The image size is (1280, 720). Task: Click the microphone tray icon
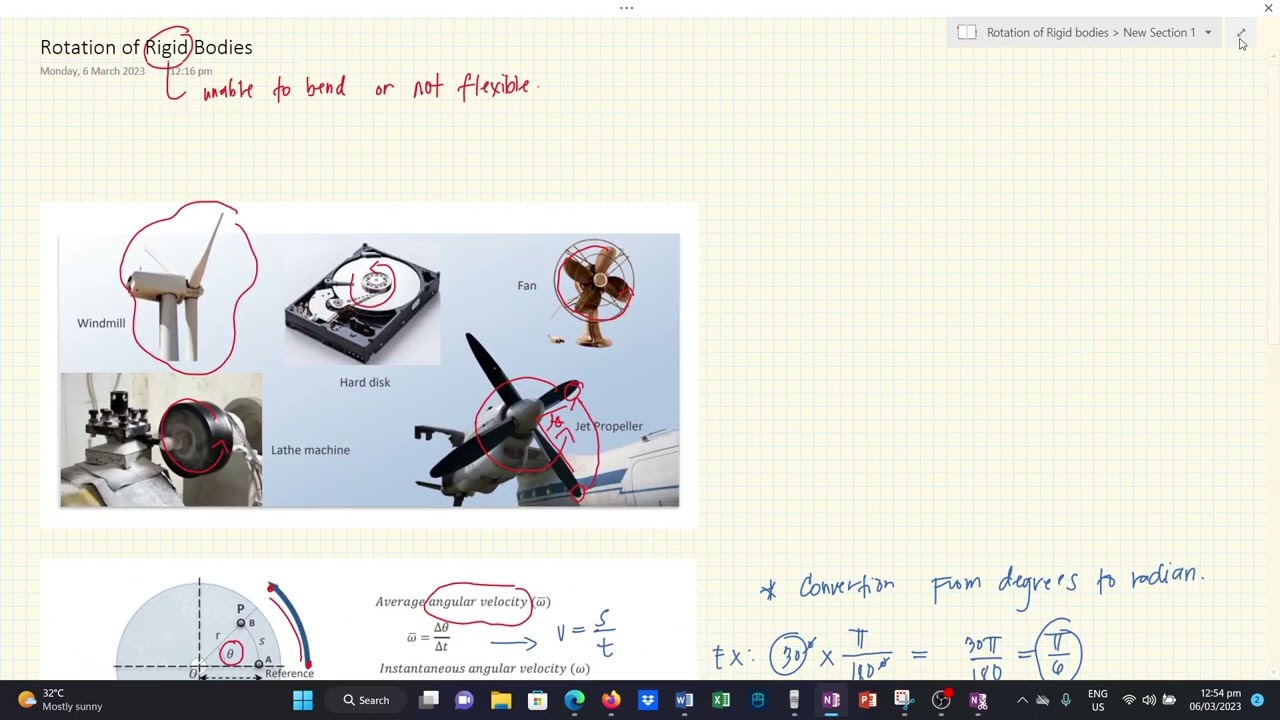pos(1066,700)
